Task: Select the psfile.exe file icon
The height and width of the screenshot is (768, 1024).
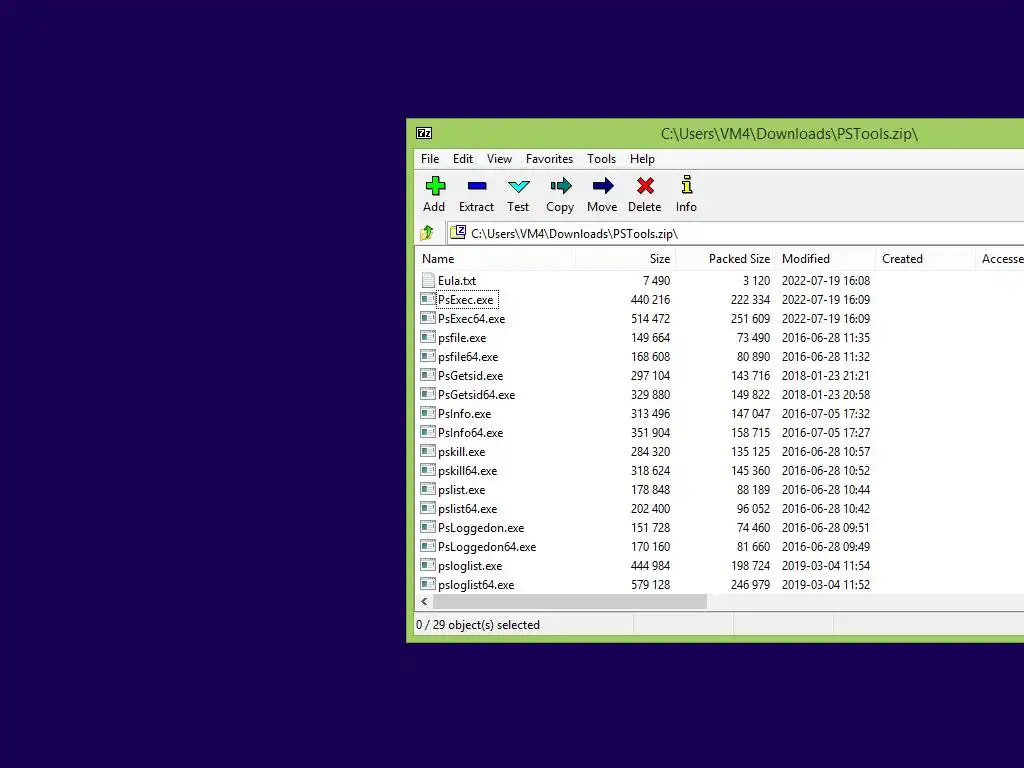Action: point(428,337)
